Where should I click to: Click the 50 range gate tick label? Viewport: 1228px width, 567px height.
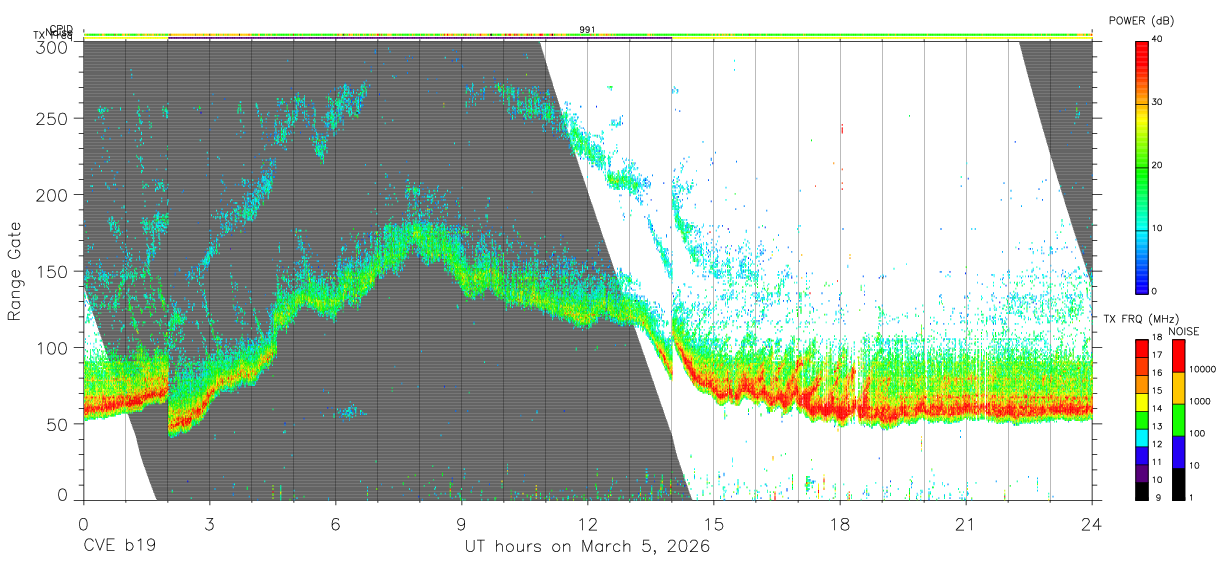[x=56, y=424]
